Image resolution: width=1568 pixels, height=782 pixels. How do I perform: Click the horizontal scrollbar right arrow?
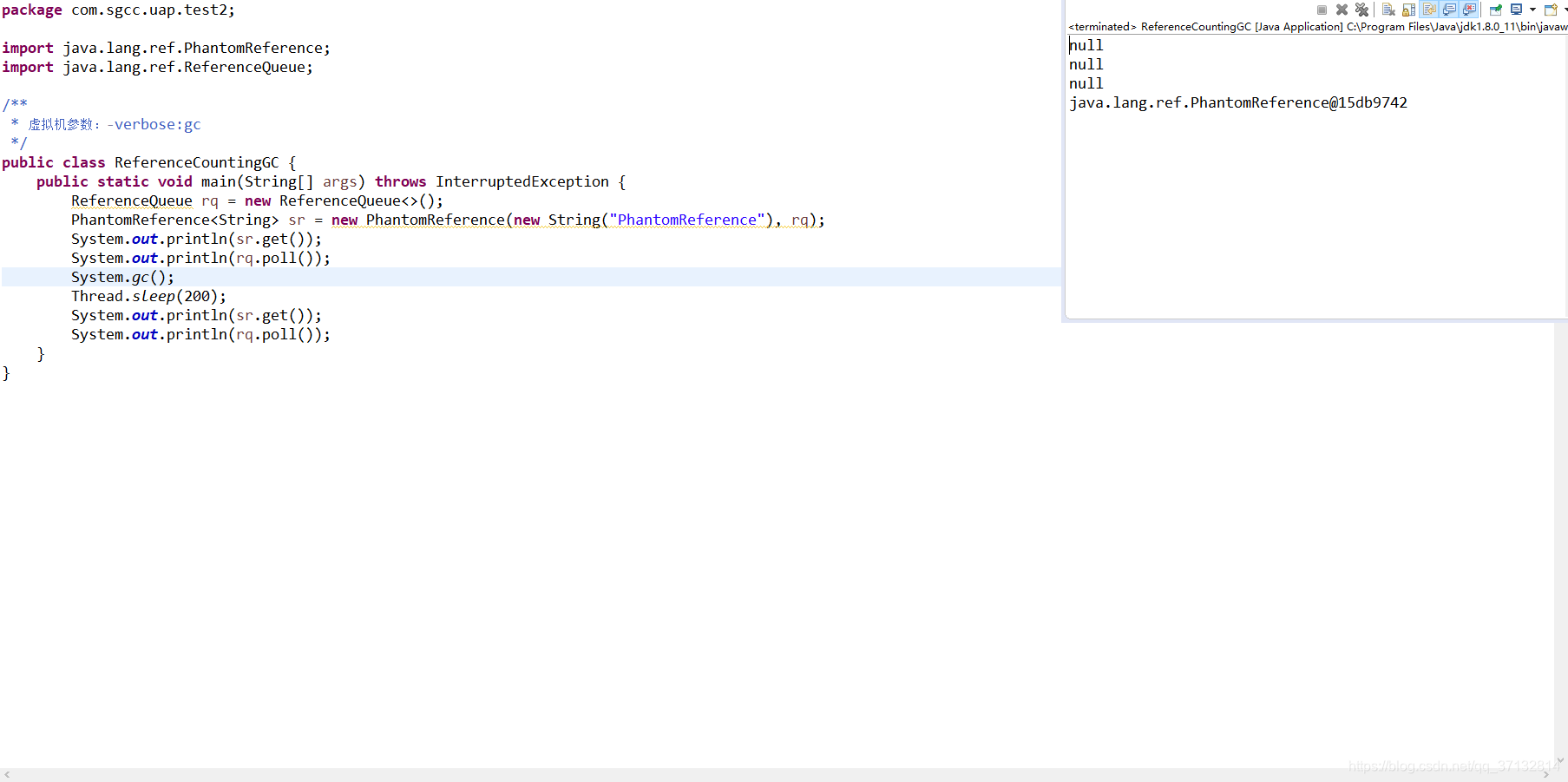(1546, 774)
